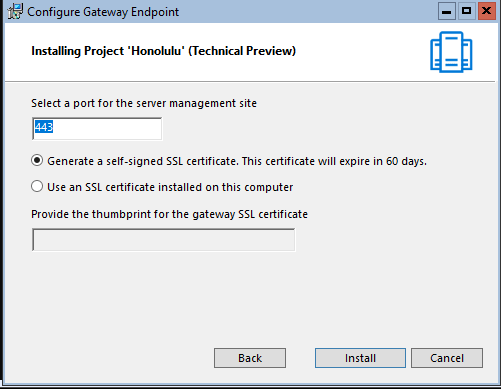Minimize the Configure Gateway Endpoint window
Viewport: 501px width, 389px height.
(x=447, y=11)
